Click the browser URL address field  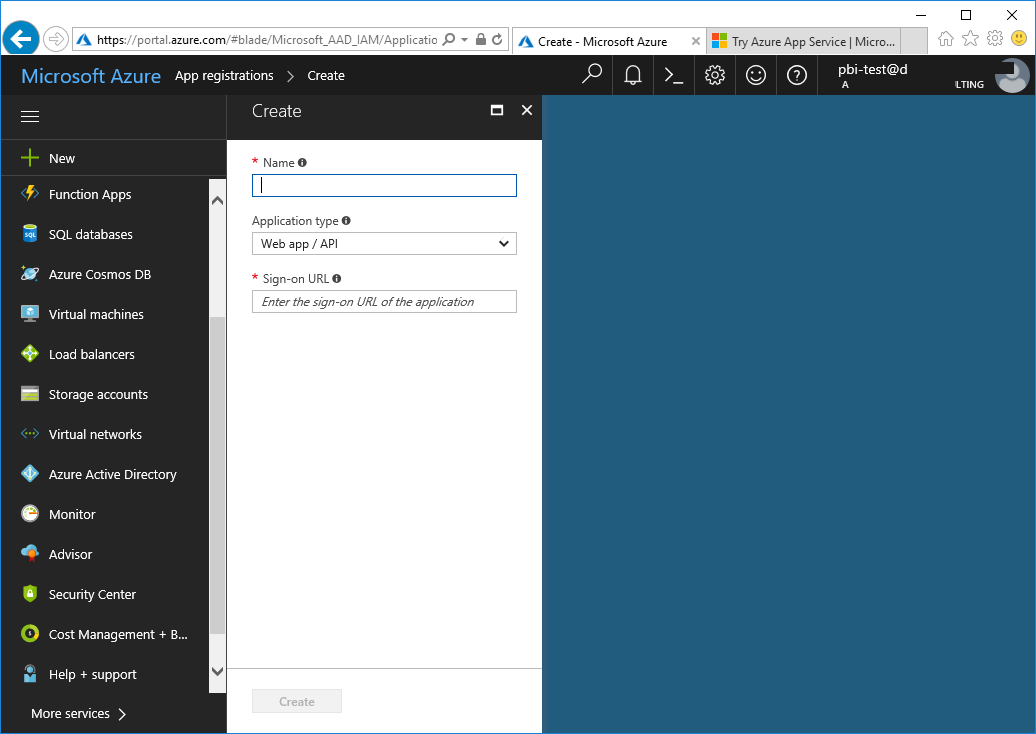point(266,40)
